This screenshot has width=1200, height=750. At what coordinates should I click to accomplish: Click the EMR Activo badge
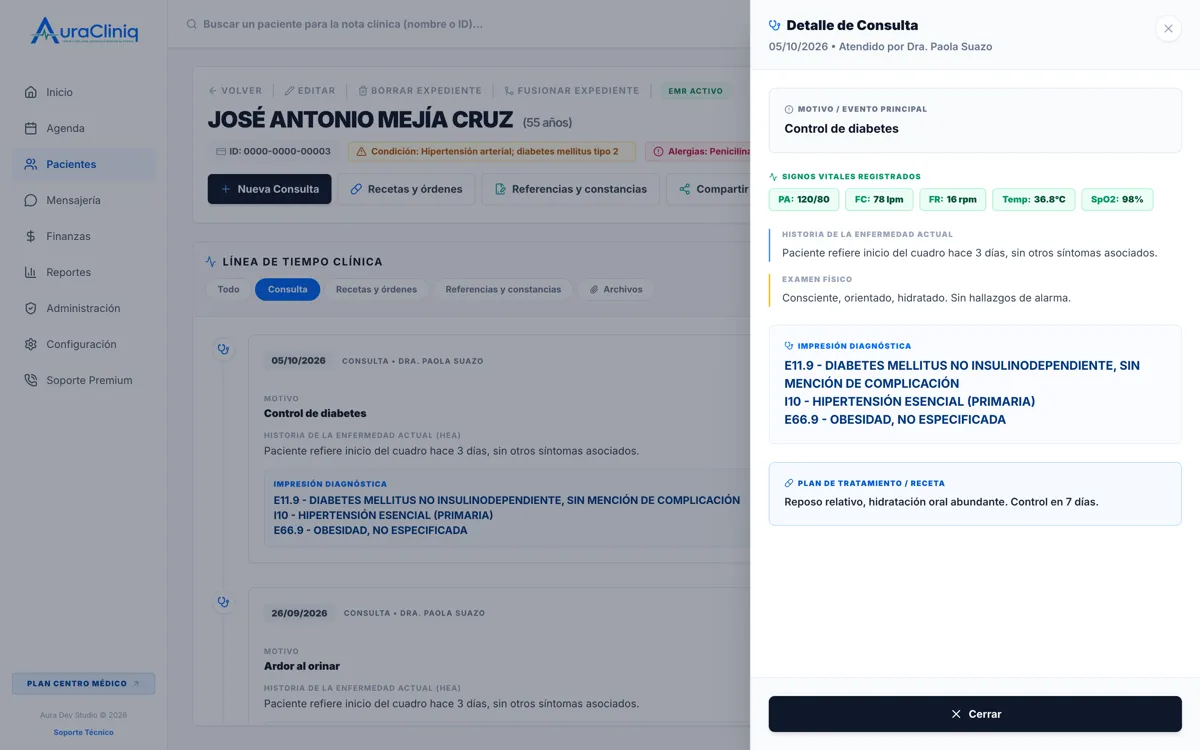pyautogui.click(x=695, y=91)
